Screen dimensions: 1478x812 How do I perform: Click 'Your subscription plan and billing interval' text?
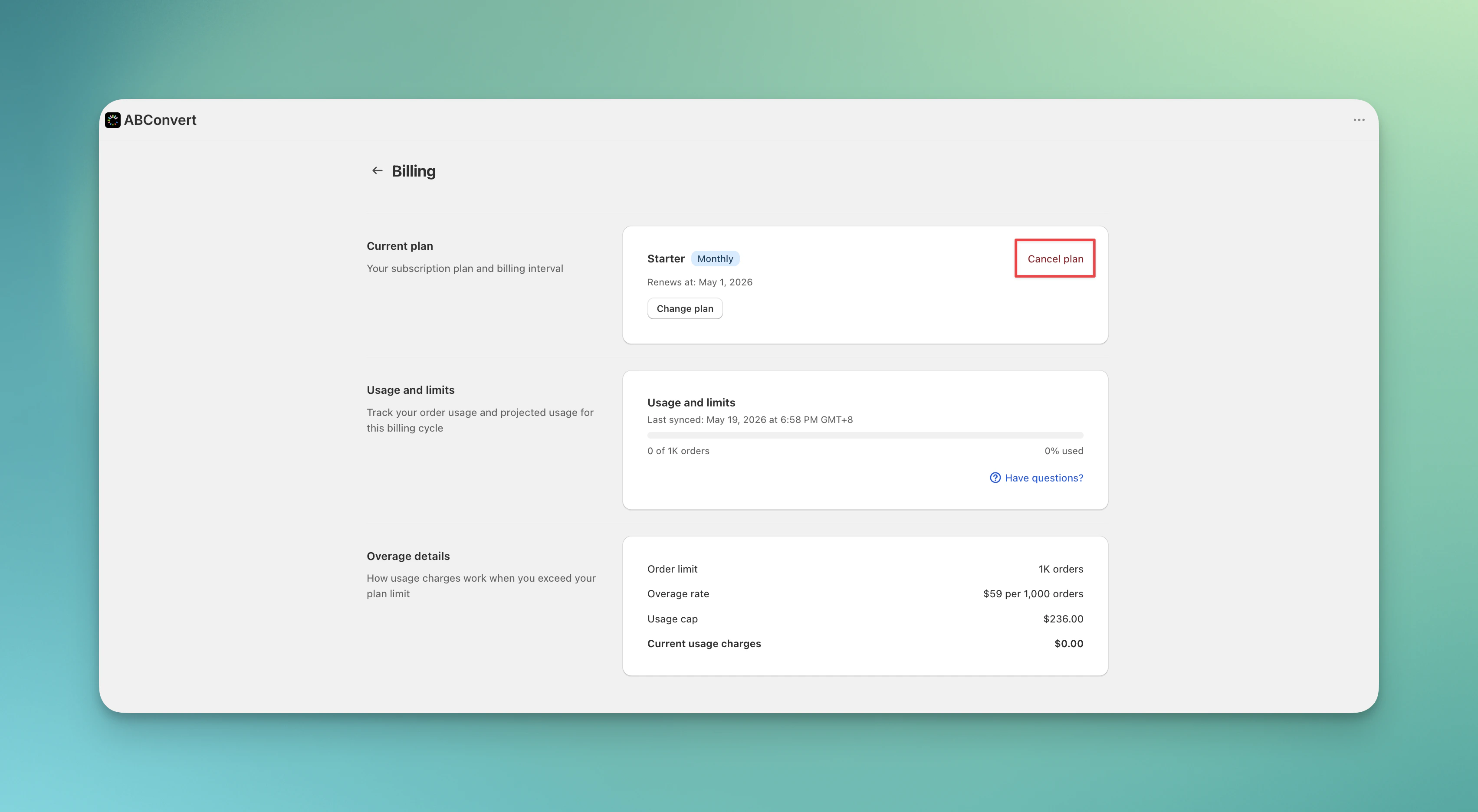(465, 268)
